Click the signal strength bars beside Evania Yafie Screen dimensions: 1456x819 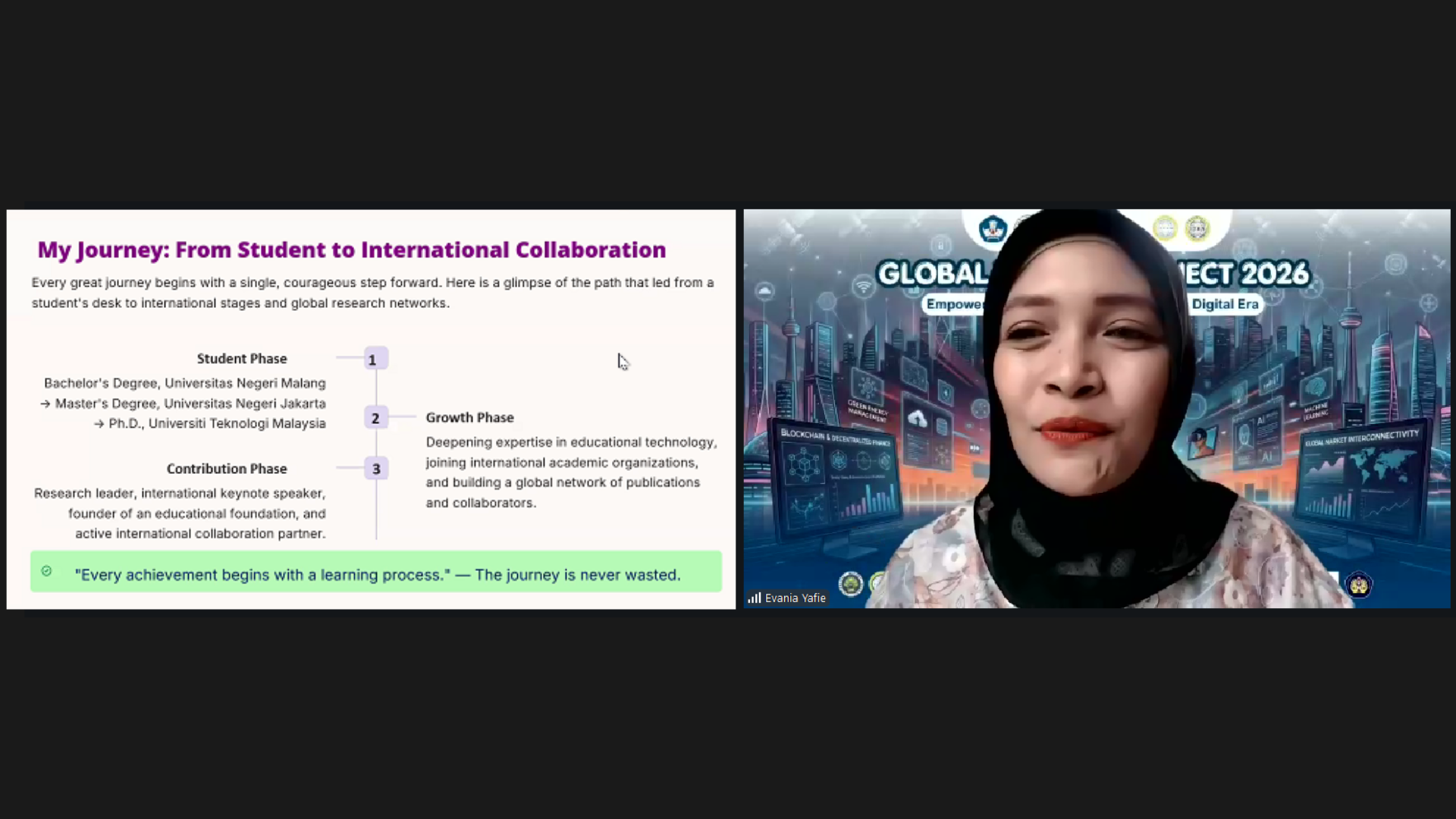click(x=755, y=598)
